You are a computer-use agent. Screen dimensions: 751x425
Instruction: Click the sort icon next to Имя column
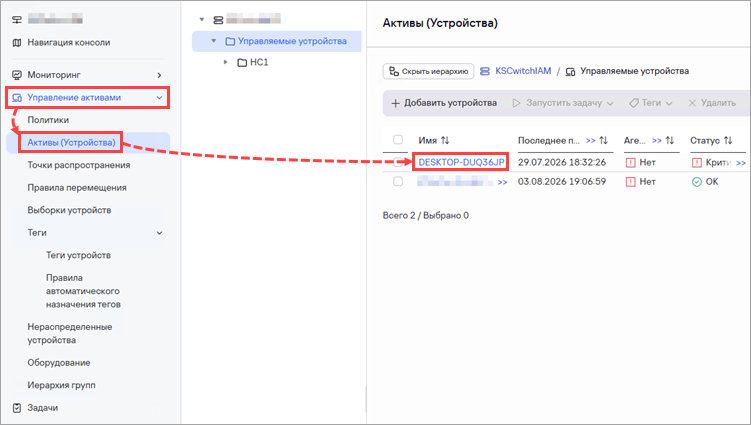(445, 140)
